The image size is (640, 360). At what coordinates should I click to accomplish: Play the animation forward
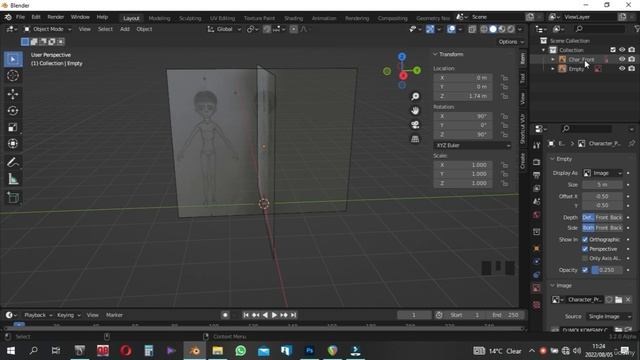274,315
